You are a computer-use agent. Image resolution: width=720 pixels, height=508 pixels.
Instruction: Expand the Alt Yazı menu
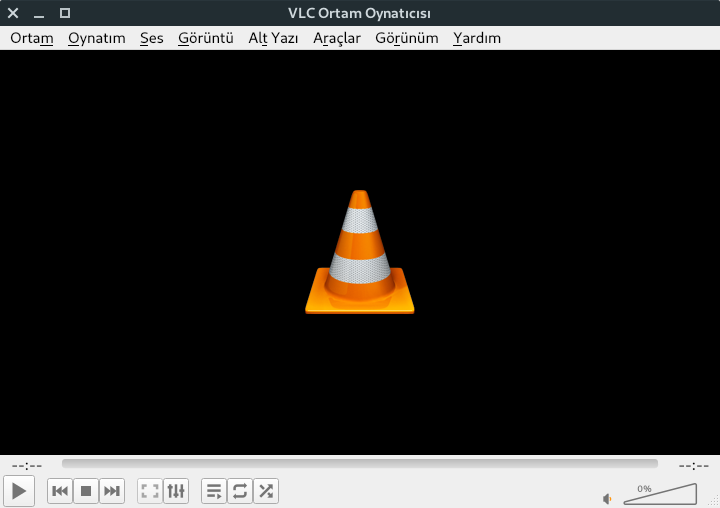point(273,38)
